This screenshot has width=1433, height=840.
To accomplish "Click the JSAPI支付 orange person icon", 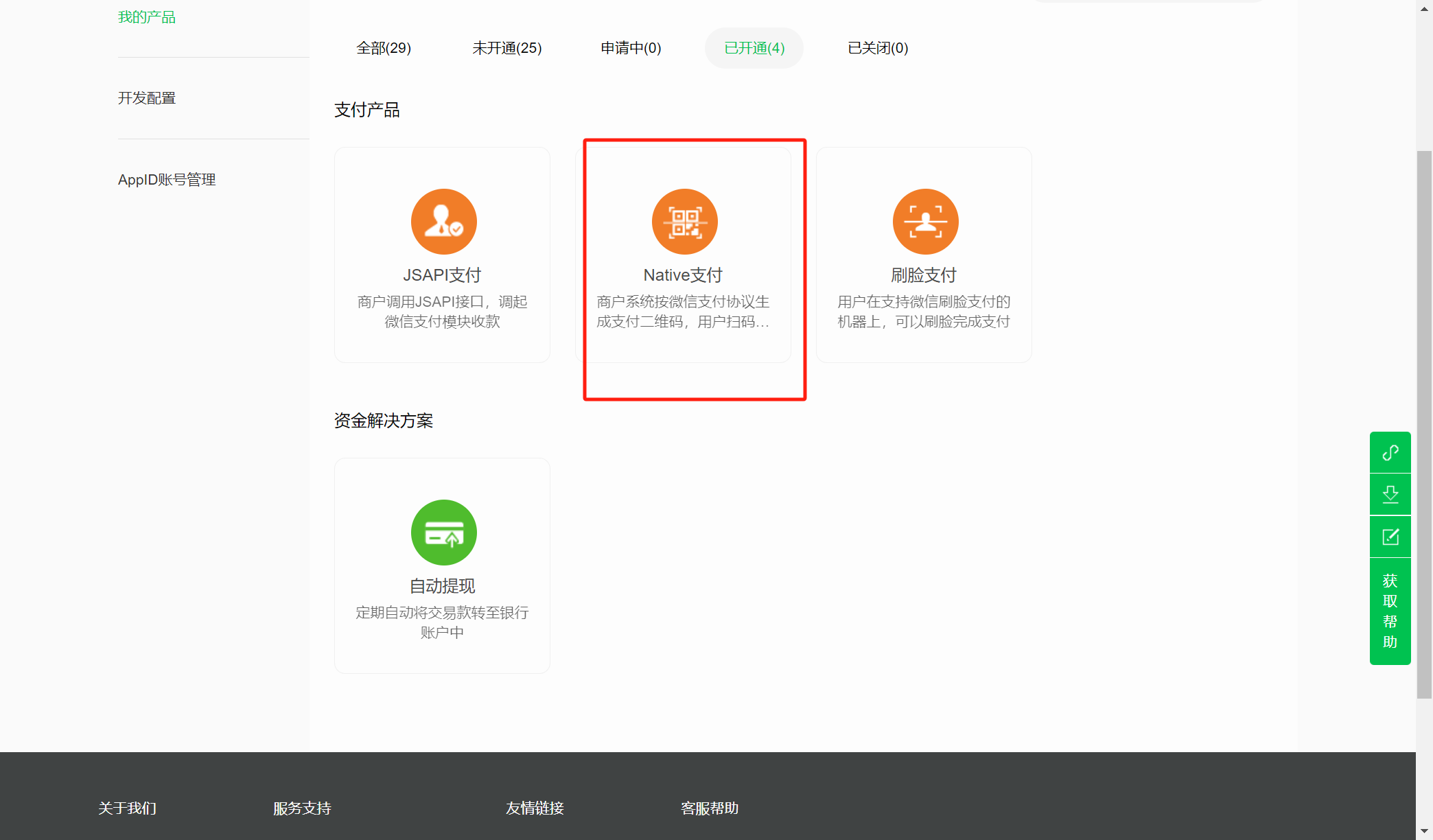I will [x=443, y=222].
